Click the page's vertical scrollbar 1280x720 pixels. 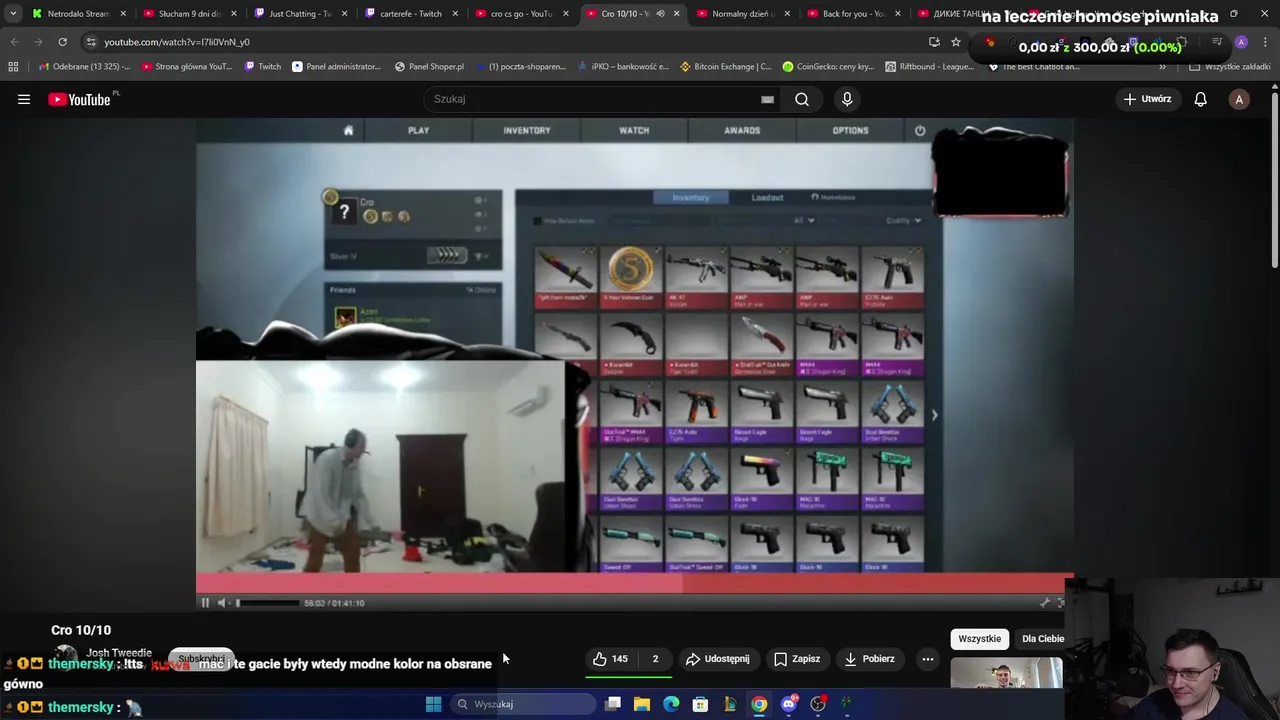point(1275,180)
